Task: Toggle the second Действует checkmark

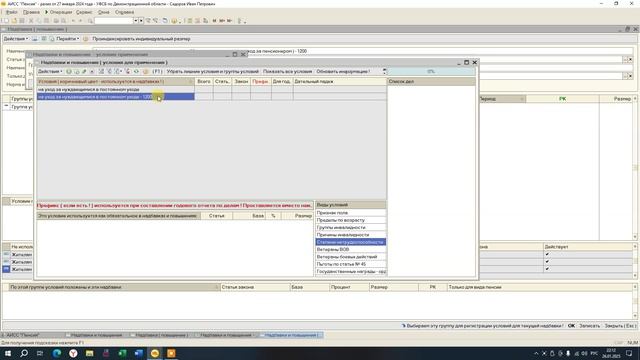Action: coord(547,262)
